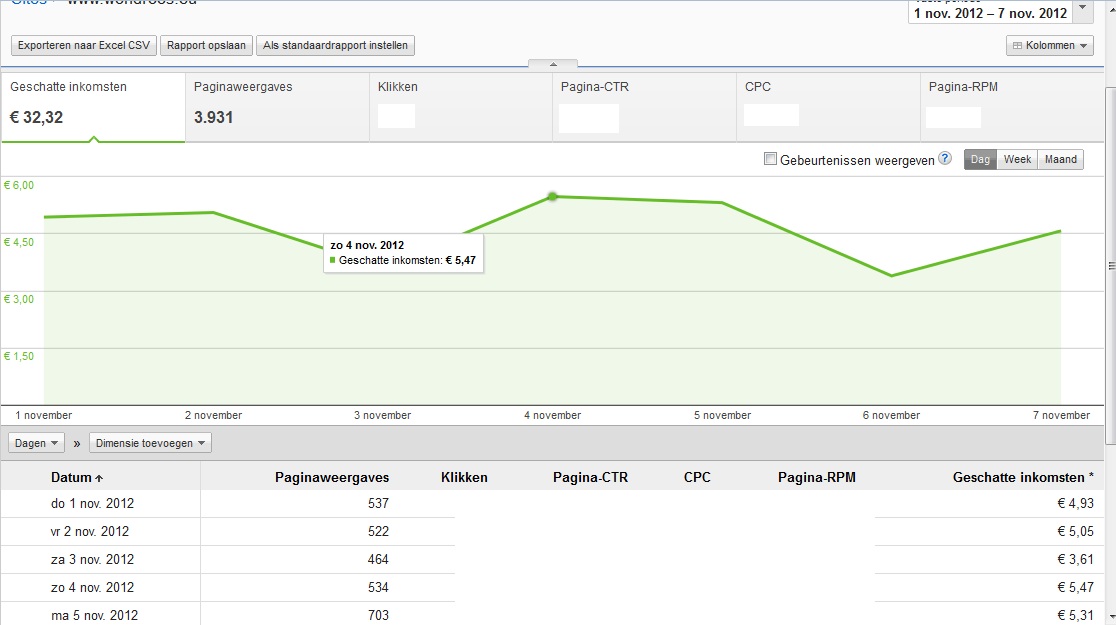Screen dimensions: 1116x625
Task: Click the 522 pageviews cell
Action: [378, 531]
